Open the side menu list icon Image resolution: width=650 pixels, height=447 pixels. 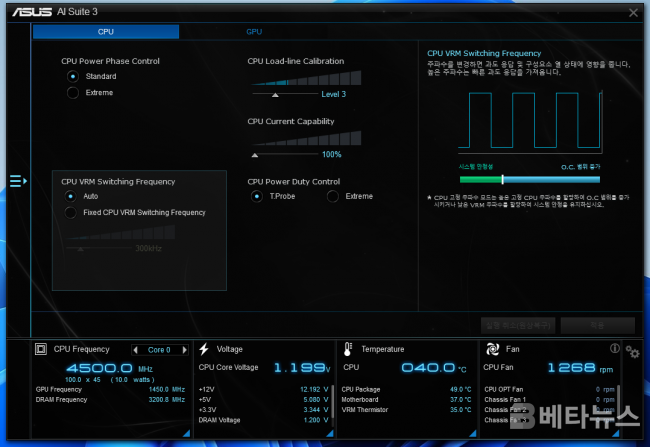(x=18, y=181)
